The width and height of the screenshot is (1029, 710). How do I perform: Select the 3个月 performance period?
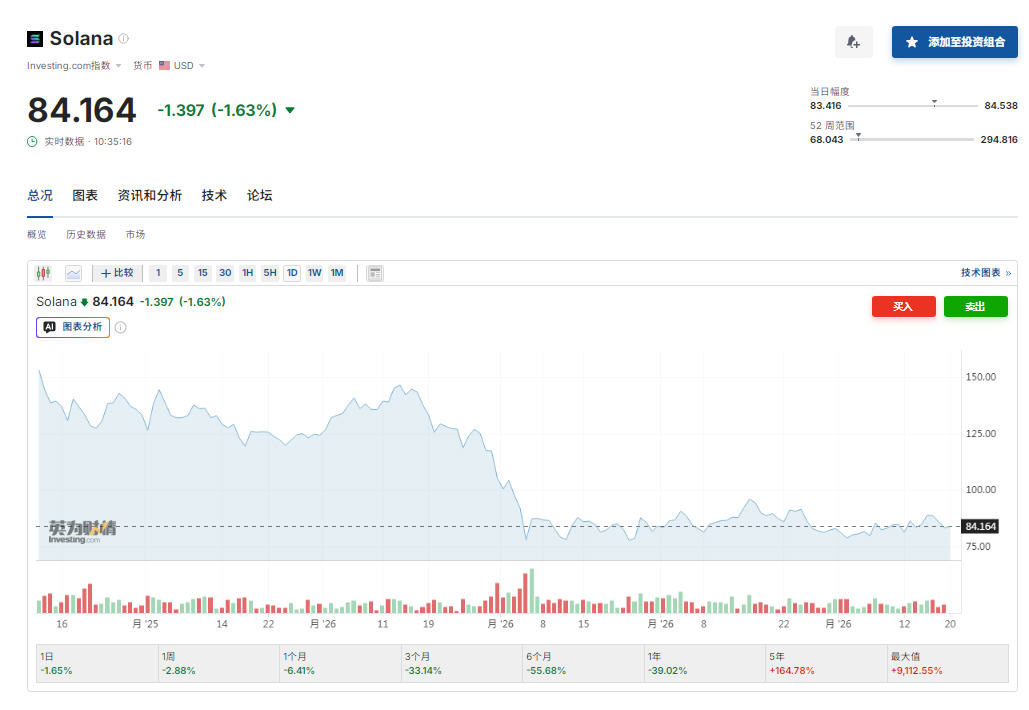[x=461, y=663]
